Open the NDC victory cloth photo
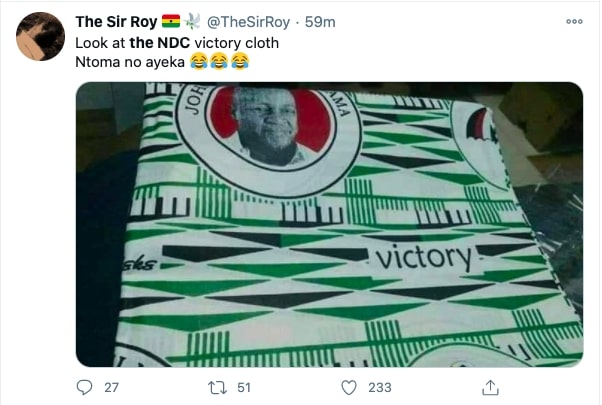The width and height of the screenshot is (602, 405). (x=329, y=225)
